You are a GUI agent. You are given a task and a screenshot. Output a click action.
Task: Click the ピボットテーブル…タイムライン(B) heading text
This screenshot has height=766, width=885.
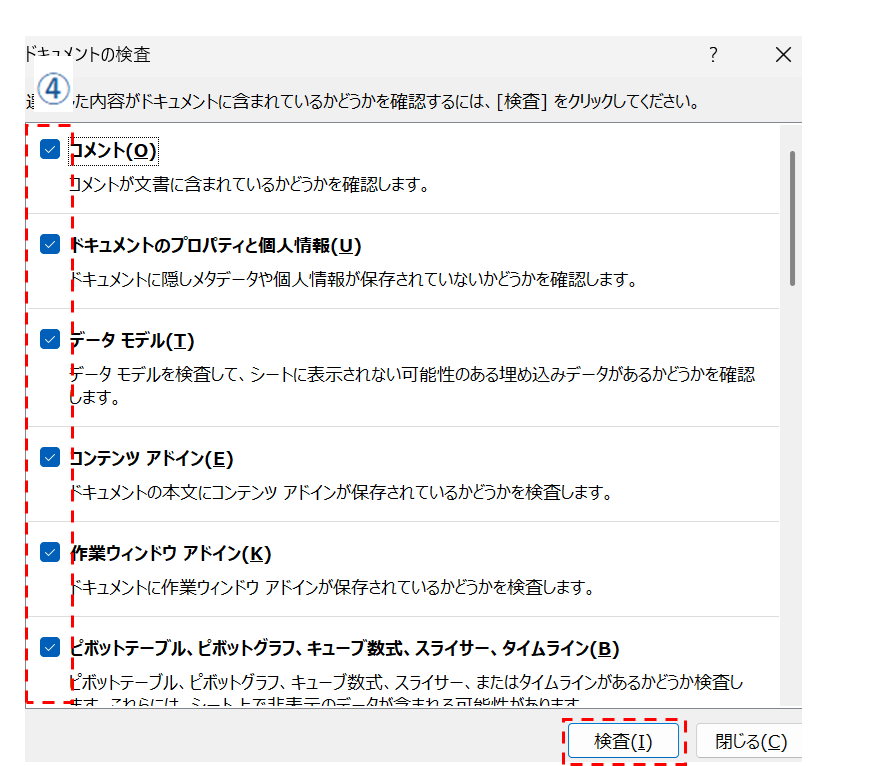point(343,648)
